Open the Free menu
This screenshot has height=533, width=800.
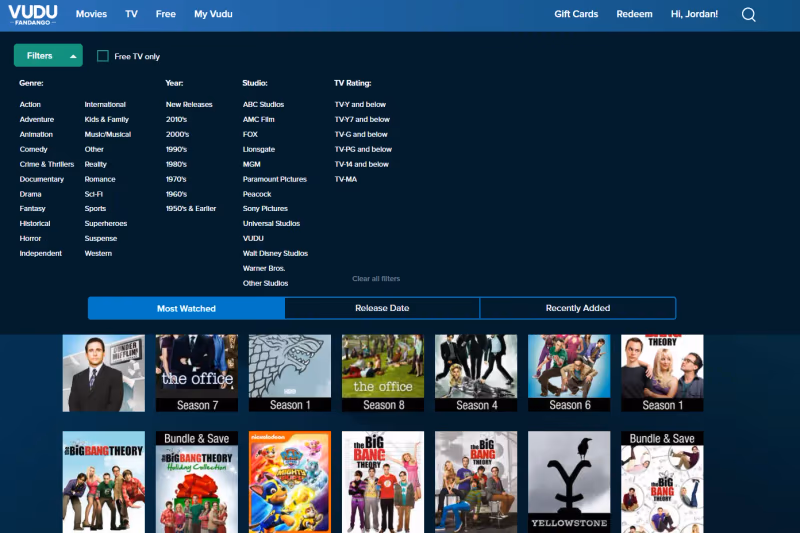point(166,14)
